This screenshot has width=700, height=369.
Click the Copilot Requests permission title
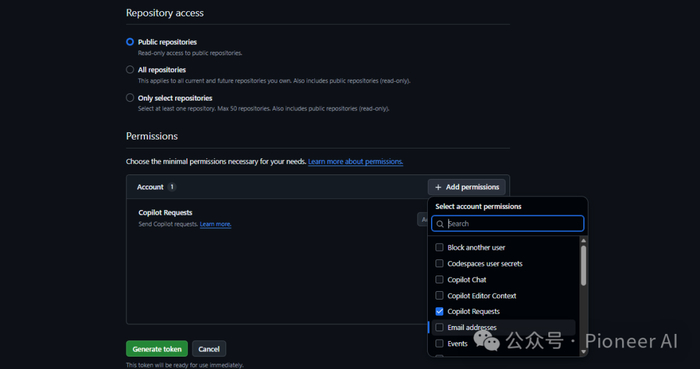[165, 212]
